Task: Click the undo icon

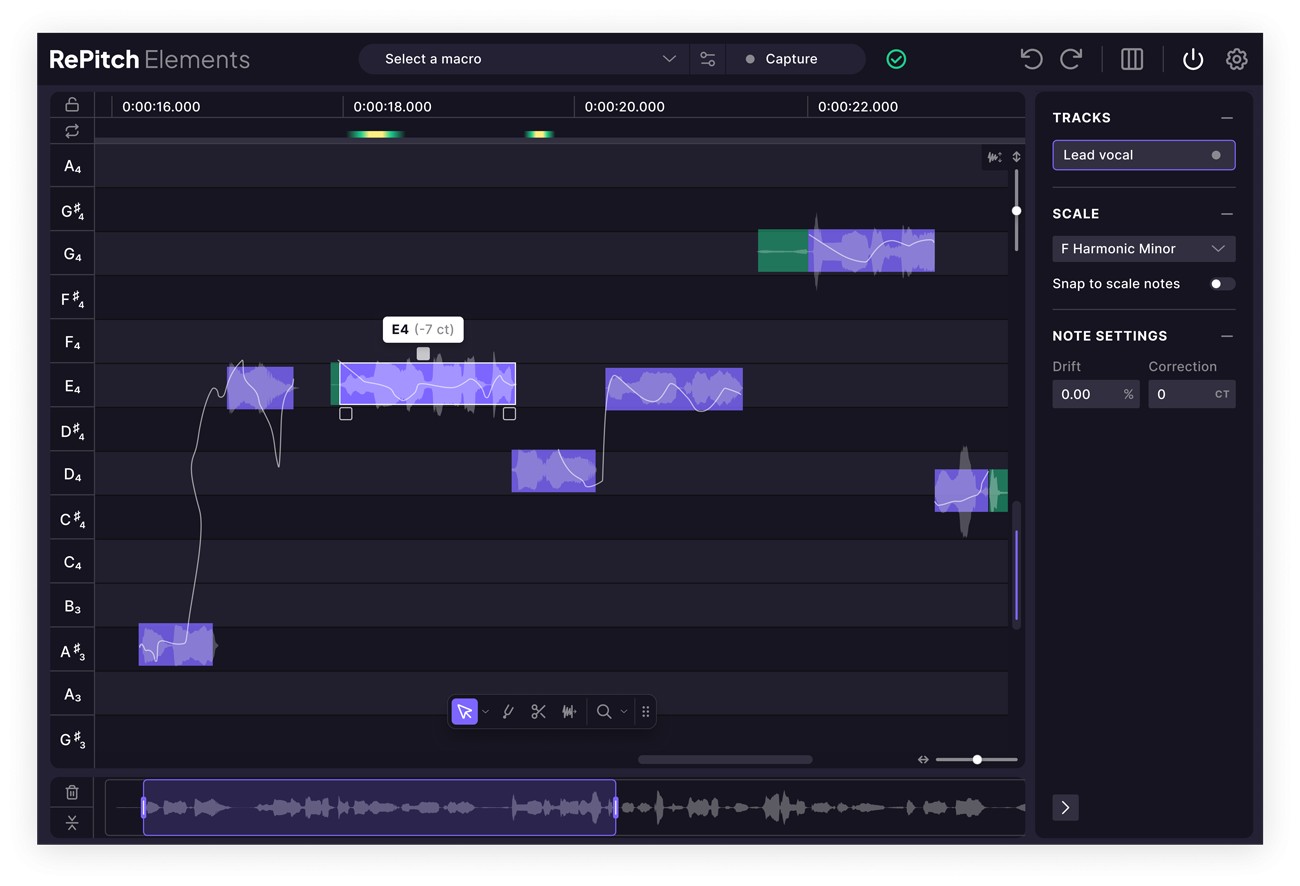Action: [x=1031, y=59]
